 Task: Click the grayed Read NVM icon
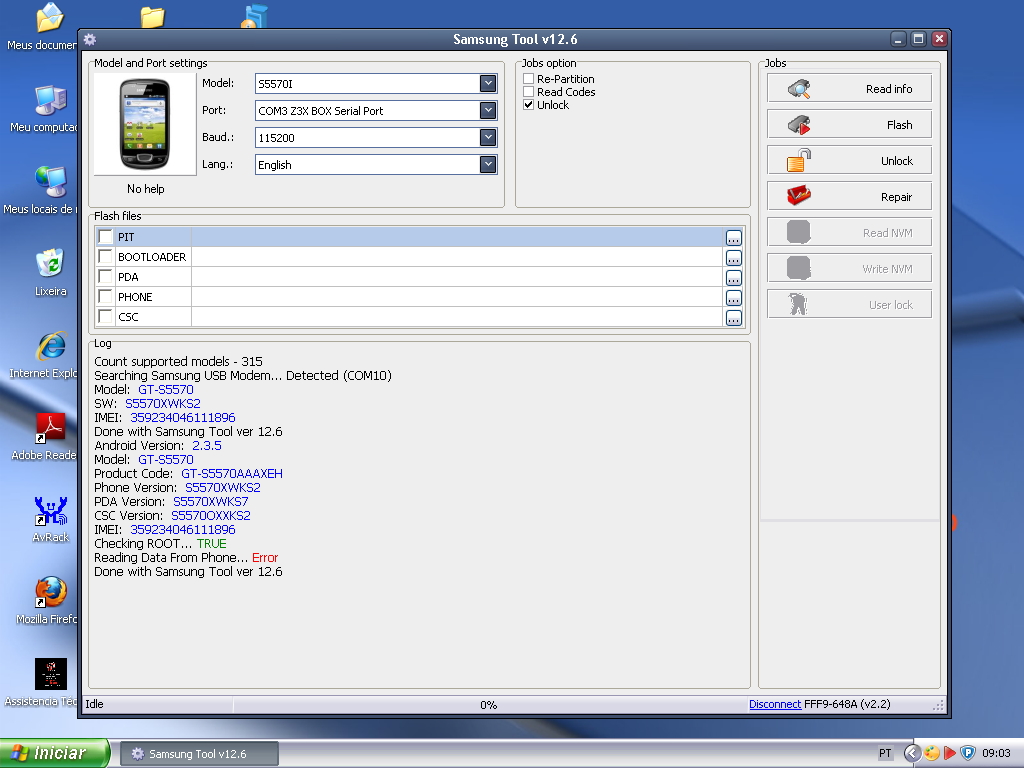tap(799, 232)
